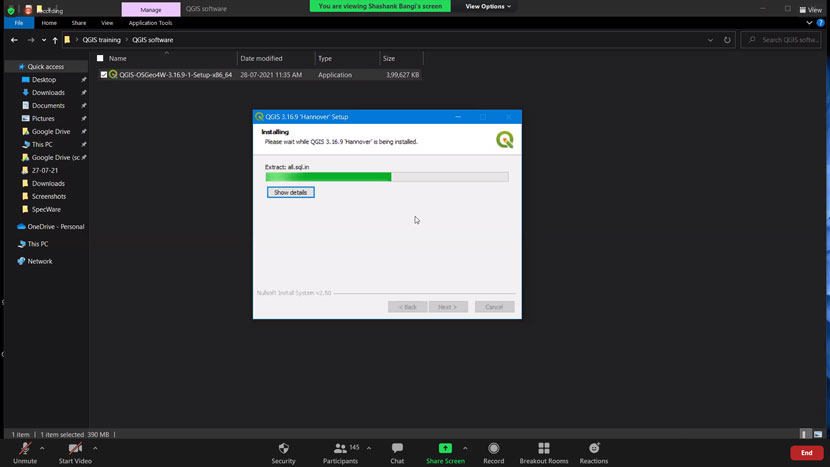Viewport: 830px width, 467px height.
Task: Open pinned Downloads in Quick access
Action: coord(48,92)
